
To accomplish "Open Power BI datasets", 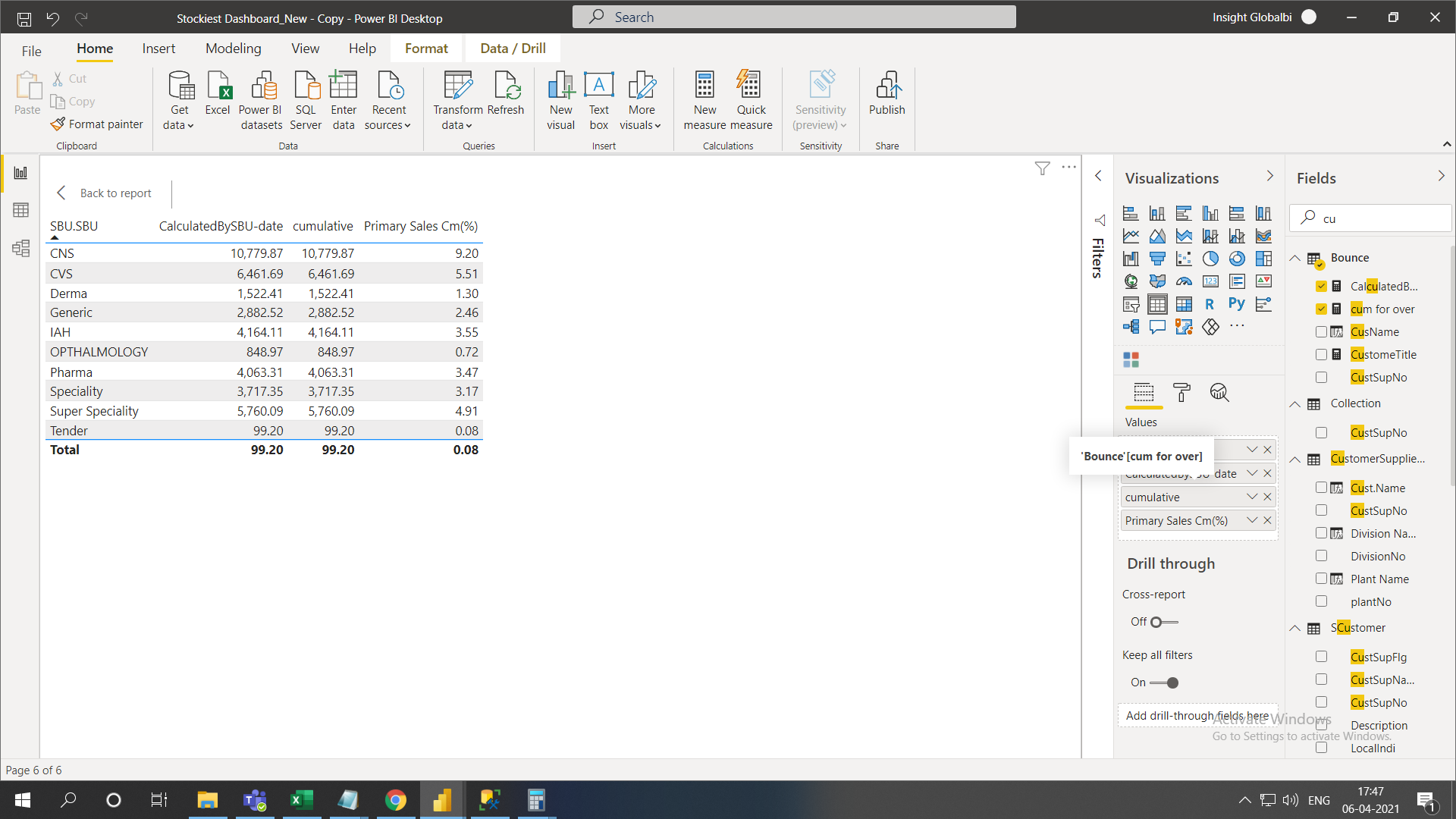I will click(x=262, y=100).
